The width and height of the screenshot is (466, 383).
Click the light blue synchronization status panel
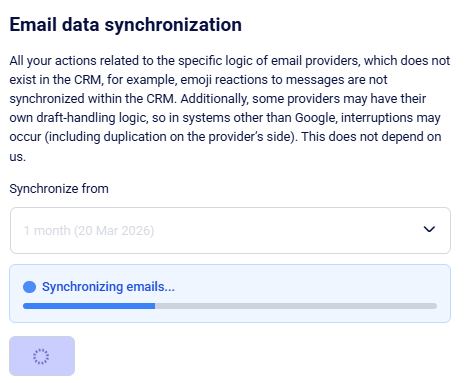point(230,293)
